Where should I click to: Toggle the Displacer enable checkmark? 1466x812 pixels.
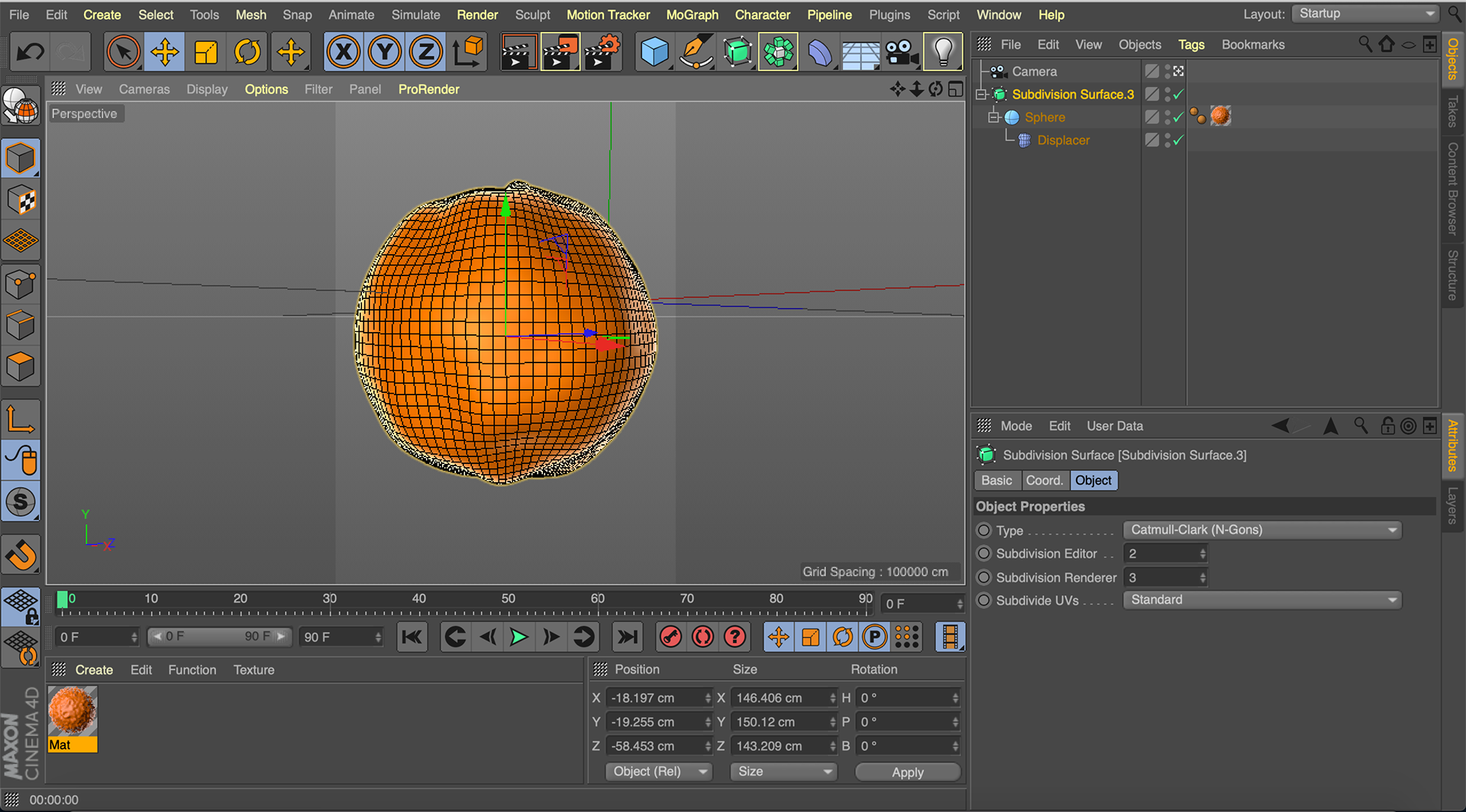tap(1178, 140)
